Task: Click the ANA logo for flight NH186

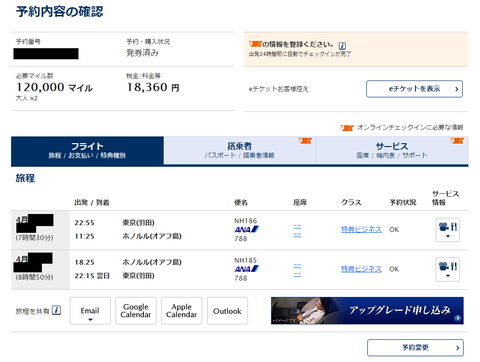Action: pos(246,229)
